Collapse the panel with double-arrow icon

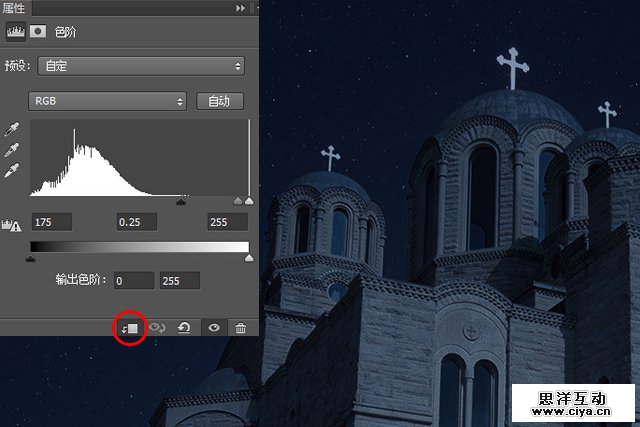coord(240,7)
